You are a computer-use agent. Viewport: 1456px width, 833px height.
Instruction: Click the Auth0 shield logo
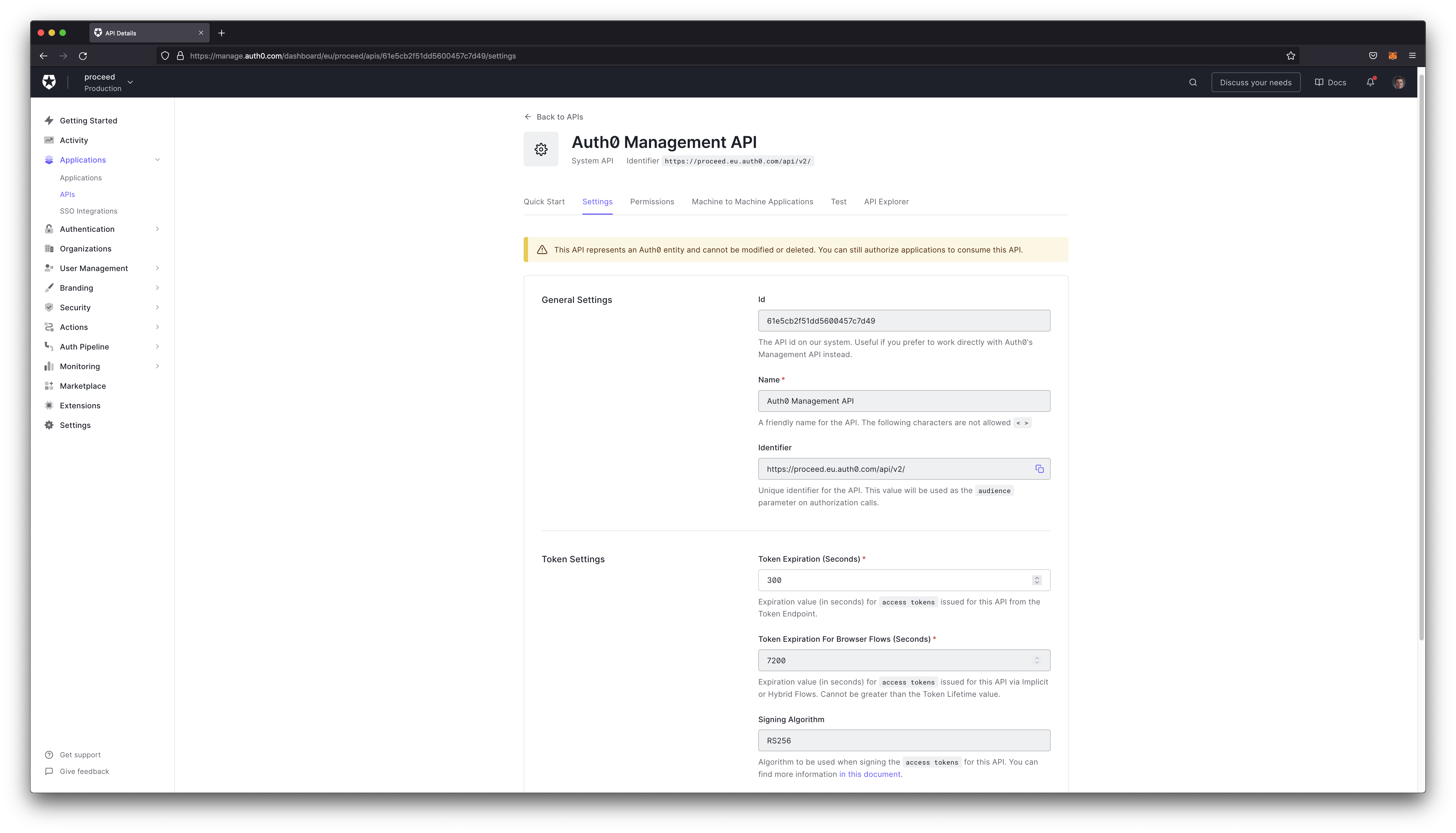49,82
